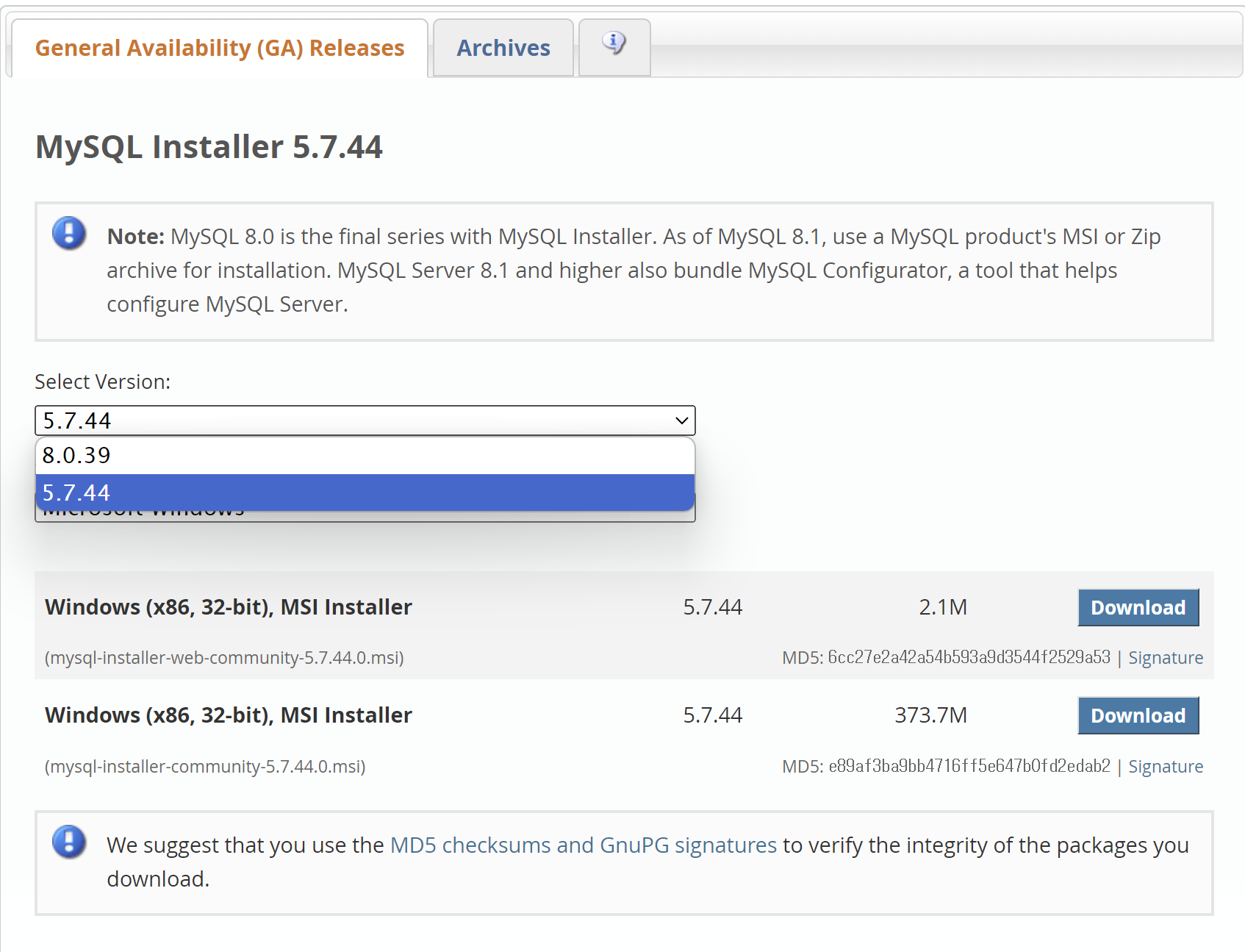Click the exclamation icon beside the Note
This screenshot has width=1245, height=952.
pyautogui.click(x=69, y=234)
